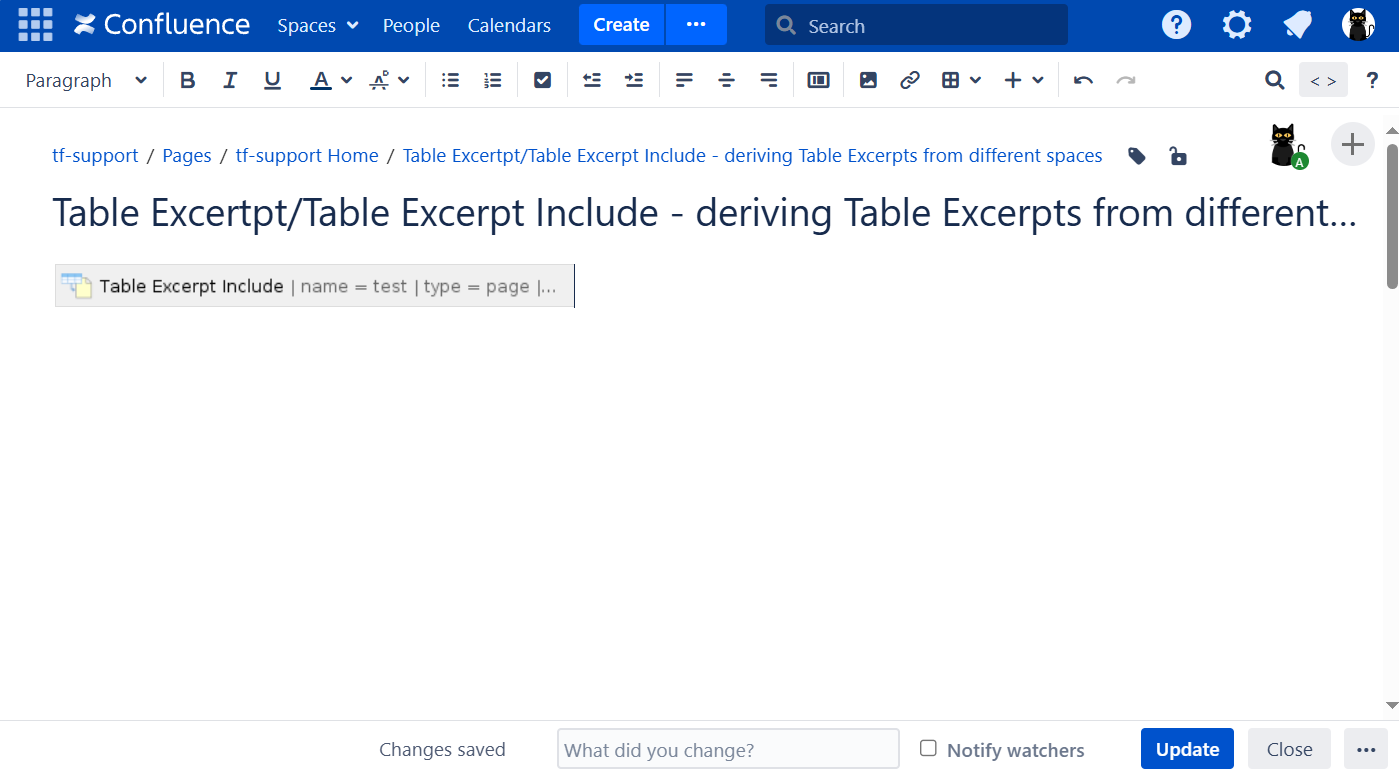The image size is (1399, 773).
Task: Open the tf-support Home breadcrumb link
Action: [307, 156]
